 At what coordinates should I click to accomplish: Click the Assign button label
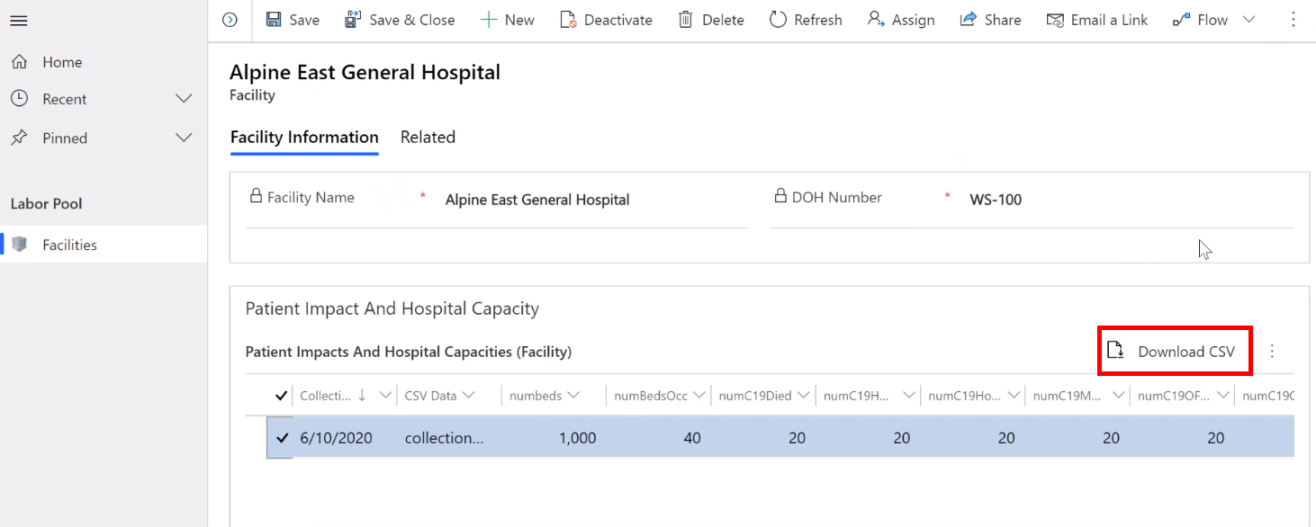pos(913,20)
